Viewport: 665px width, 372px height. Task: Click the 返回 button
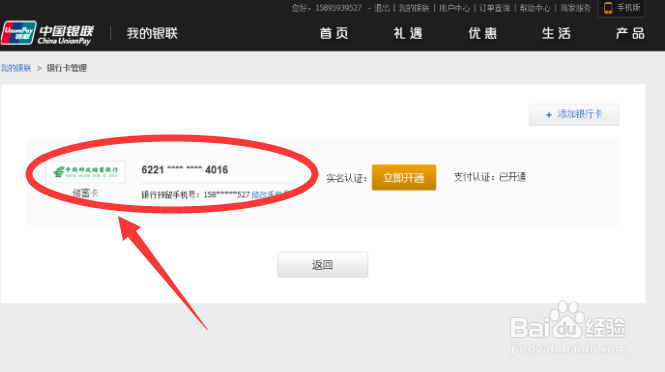coord(322,265)
